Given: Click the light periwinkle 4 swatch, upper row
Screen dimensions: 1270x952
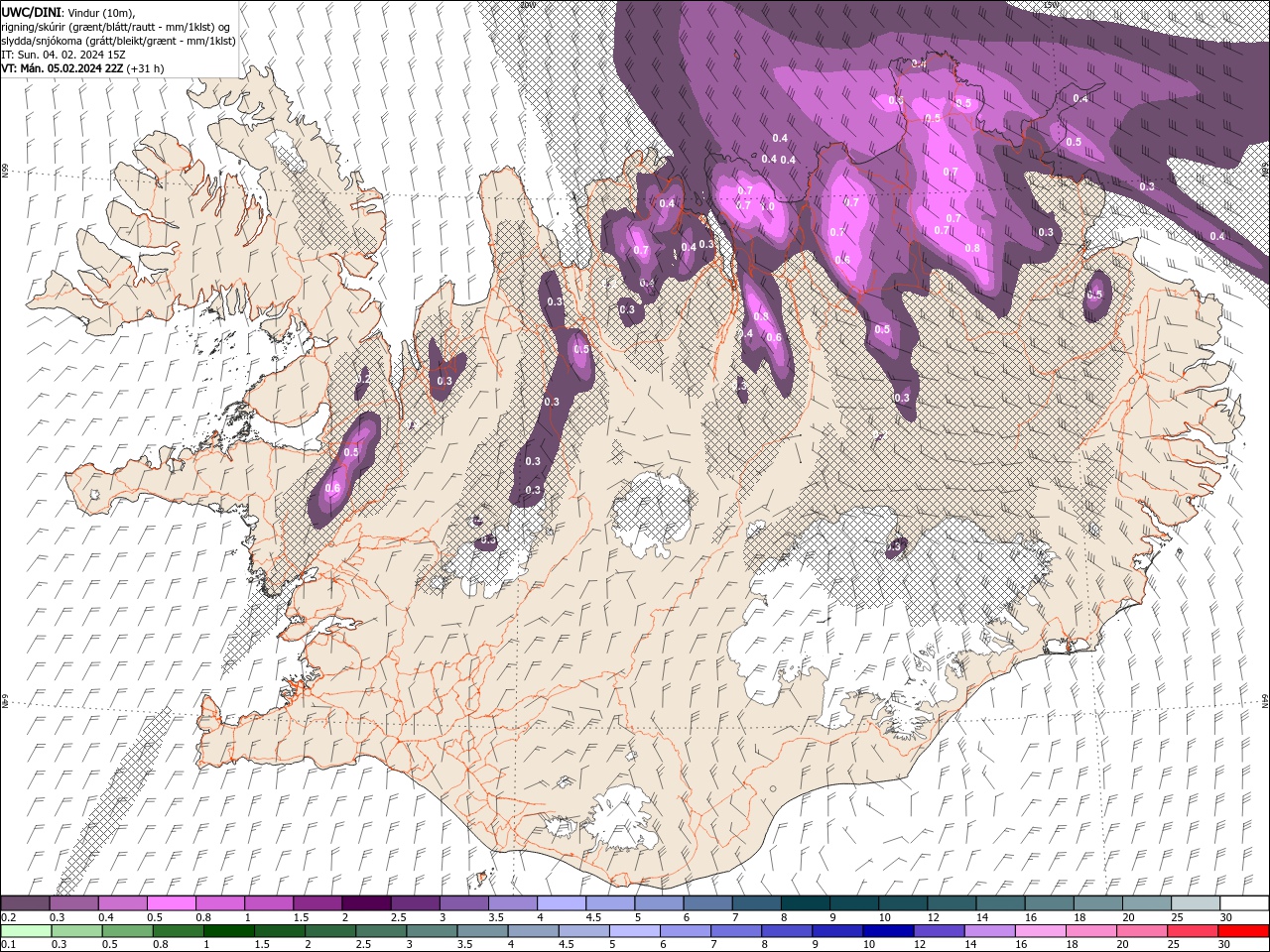Looking at the screenshot, I should point(561,903).
